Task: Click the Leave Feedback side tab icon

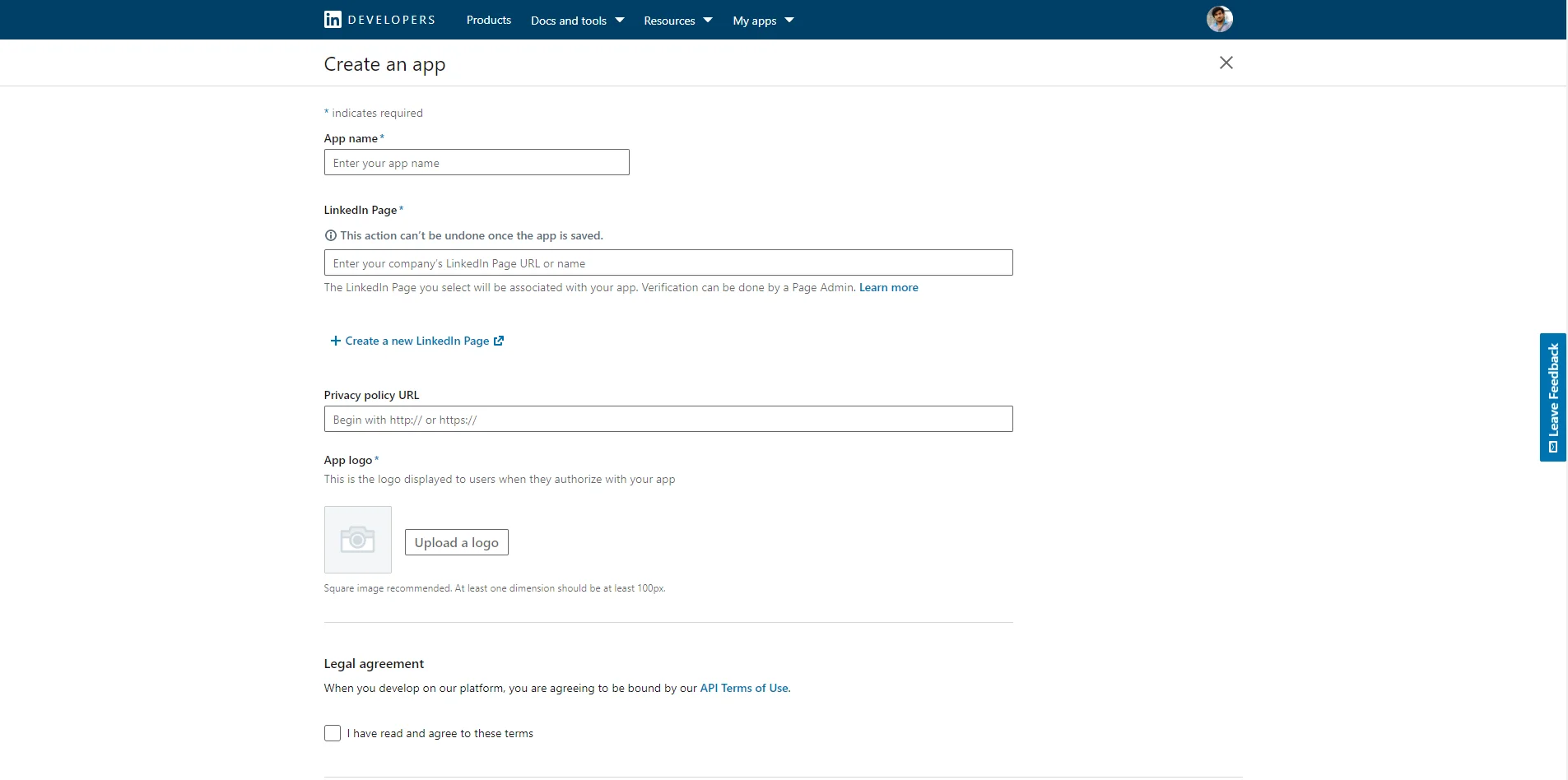Action: (x=1552, y=447)
